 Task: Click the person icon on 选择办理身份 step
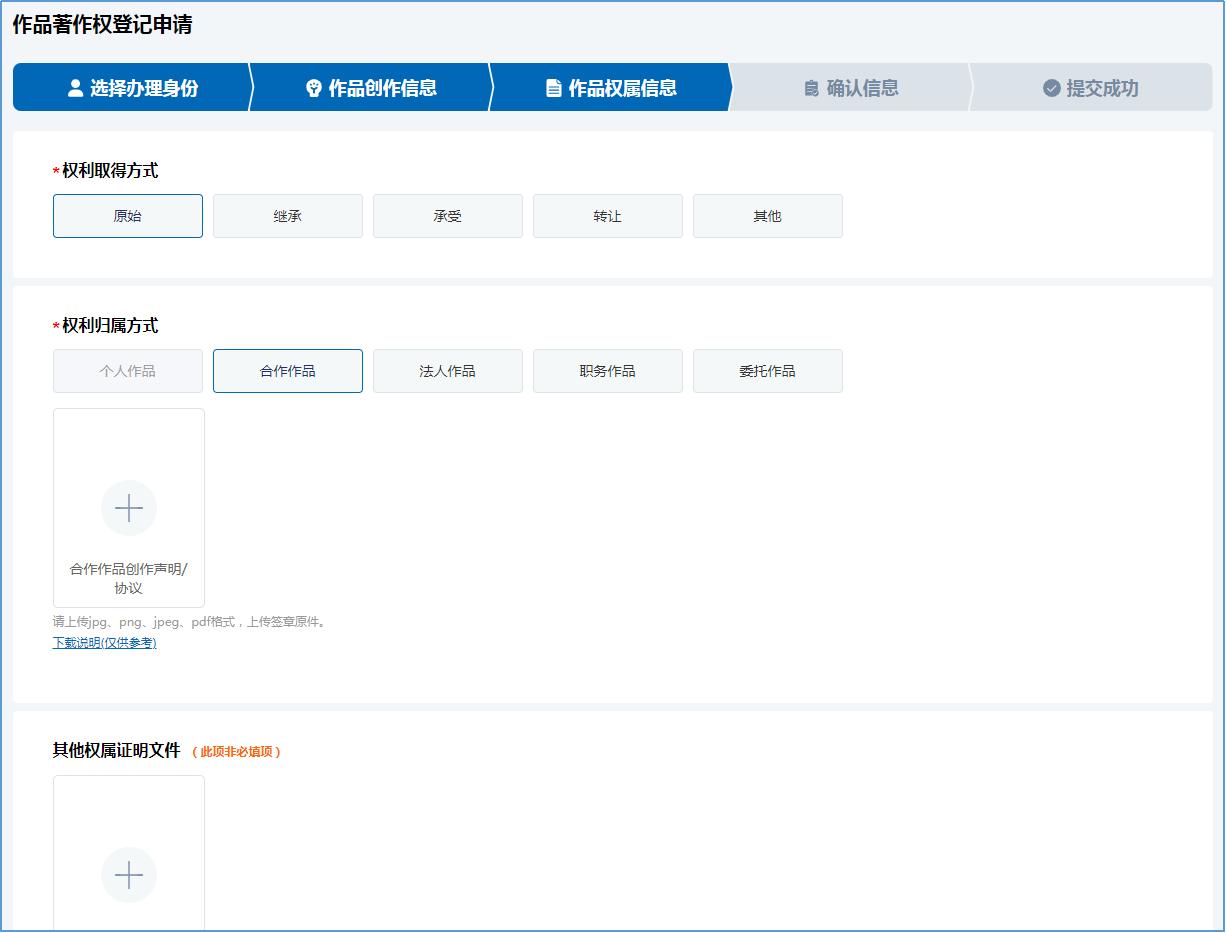coord(73,88)
